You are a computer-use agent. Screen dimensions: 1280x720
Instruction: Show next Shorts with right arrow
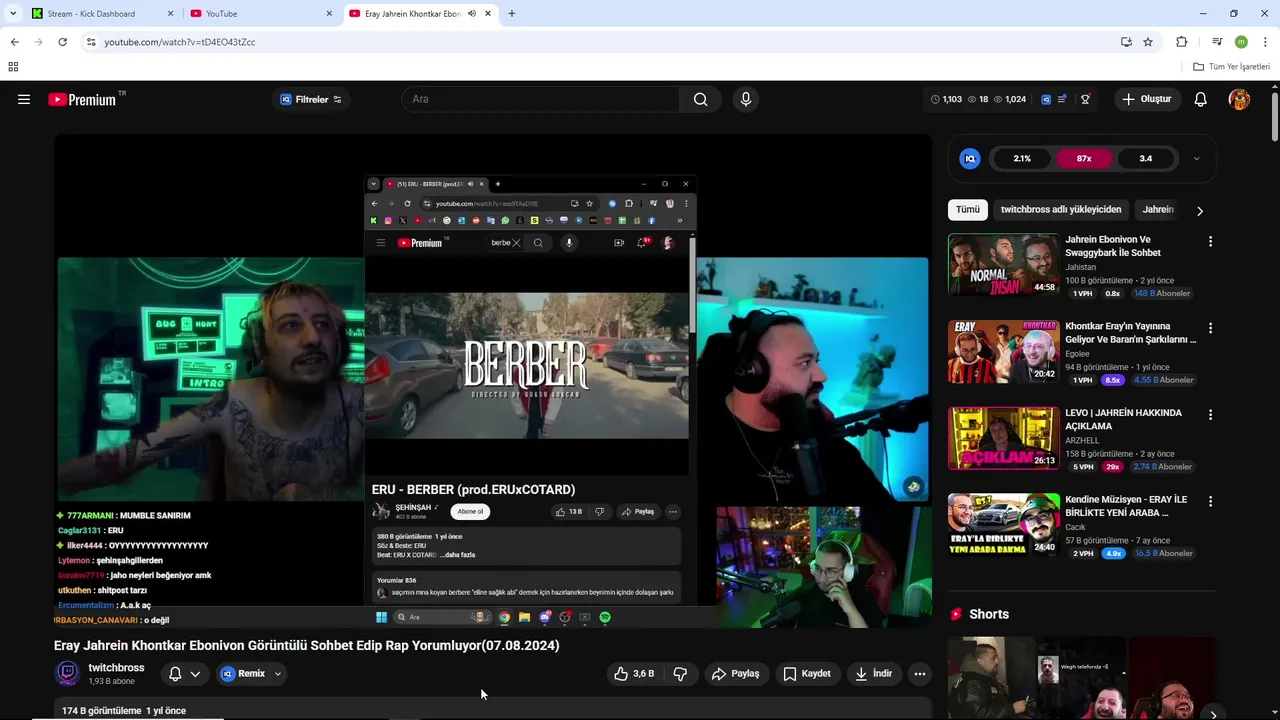tap(1213, 713)
